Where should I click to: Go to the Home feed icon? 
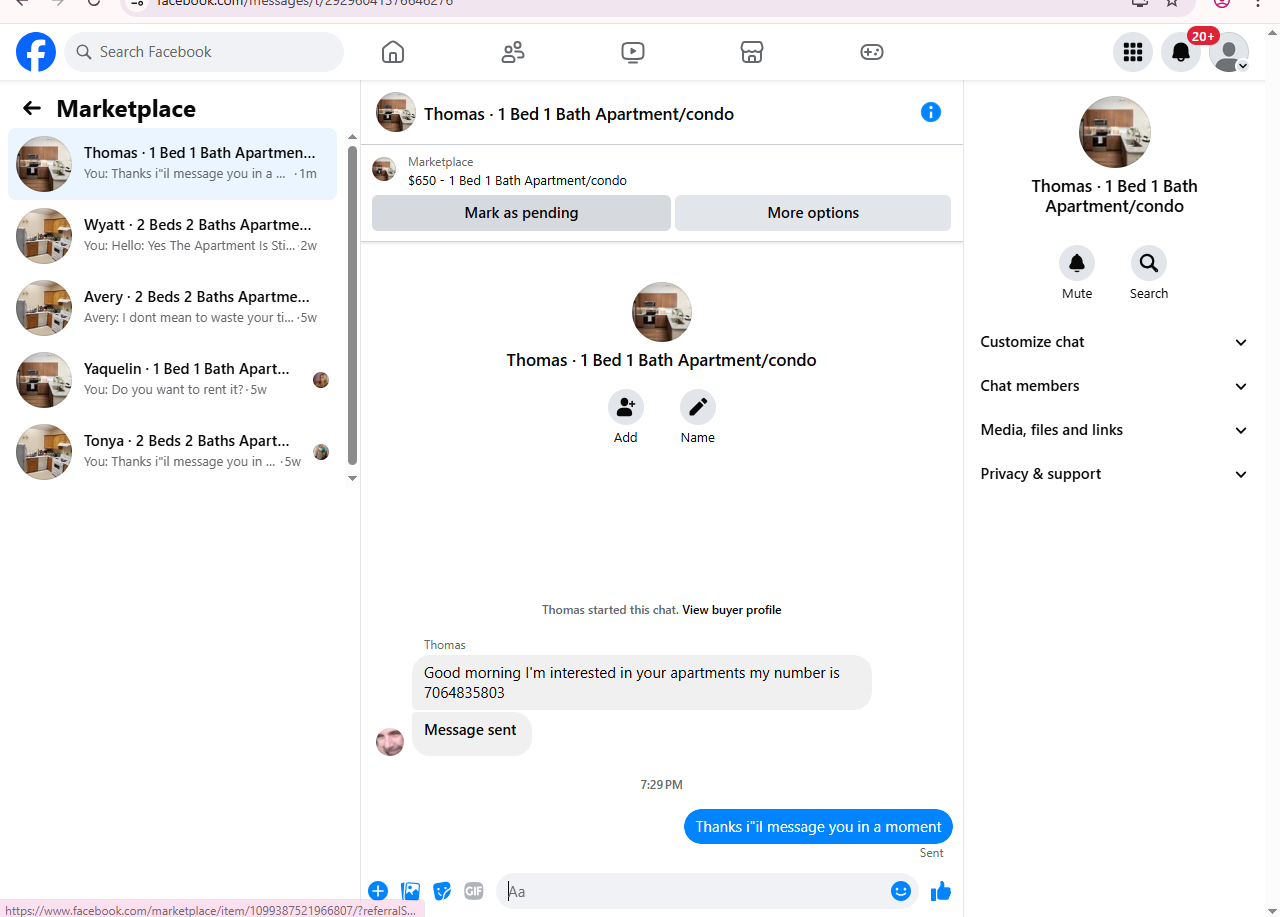coord(393,52)
